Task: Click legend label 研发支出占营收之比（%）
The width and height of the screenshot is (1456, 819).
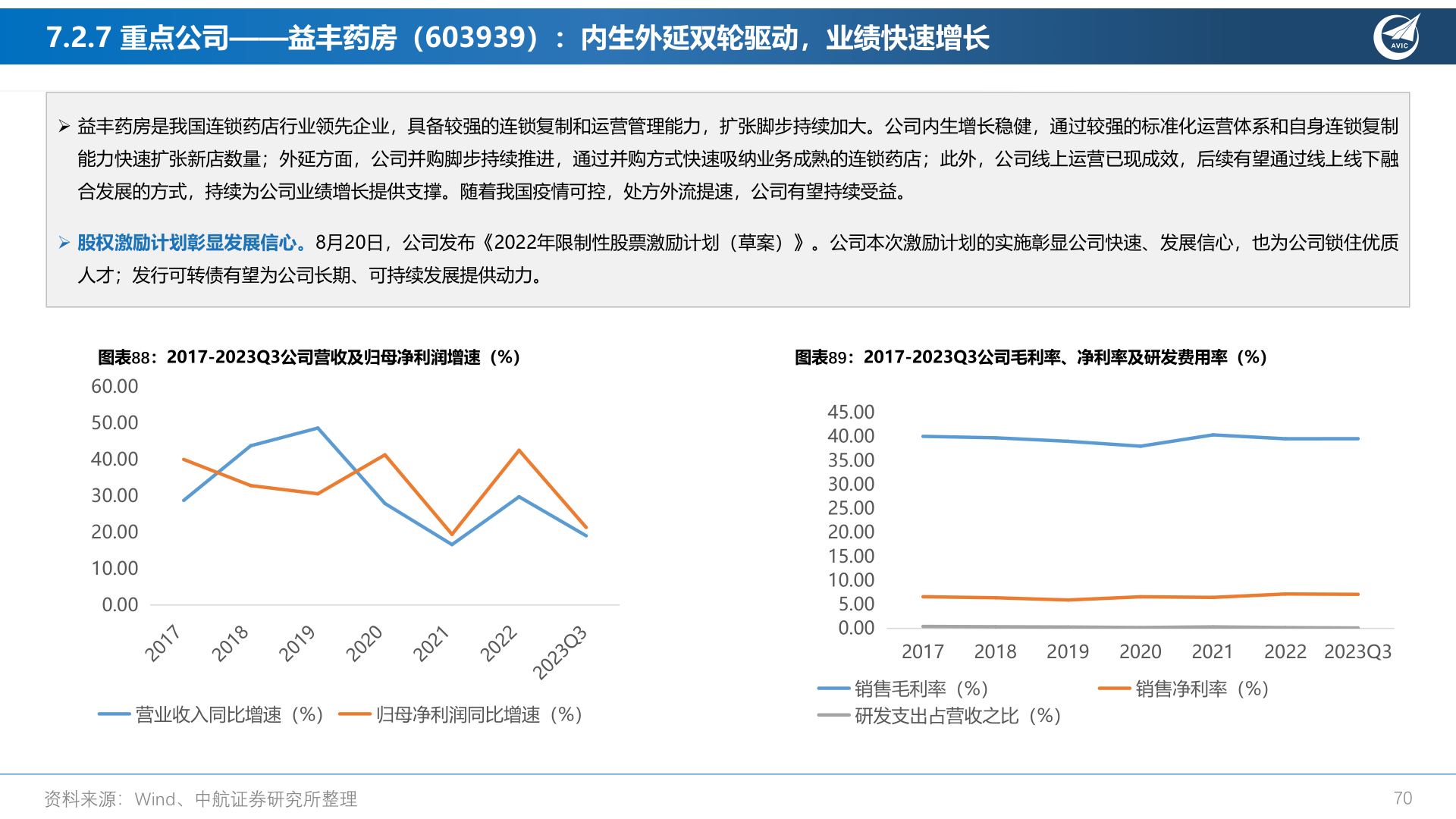Action: (959, 715)
